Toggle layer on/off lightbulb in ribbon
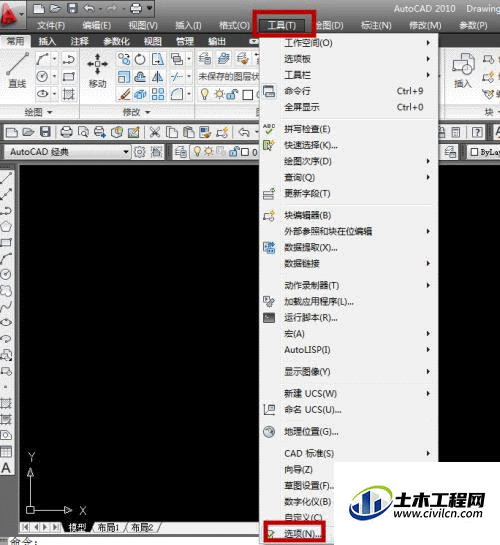The width and height of the screenshot is (500, 545). 204,94
